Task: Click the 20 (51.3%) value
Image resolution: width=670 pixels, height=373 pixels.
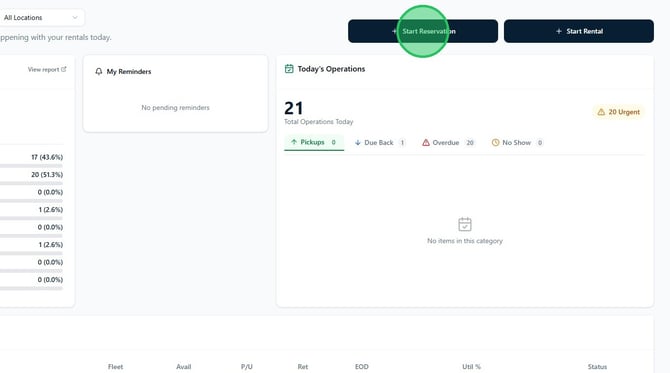Action: [x=47, y=175]
